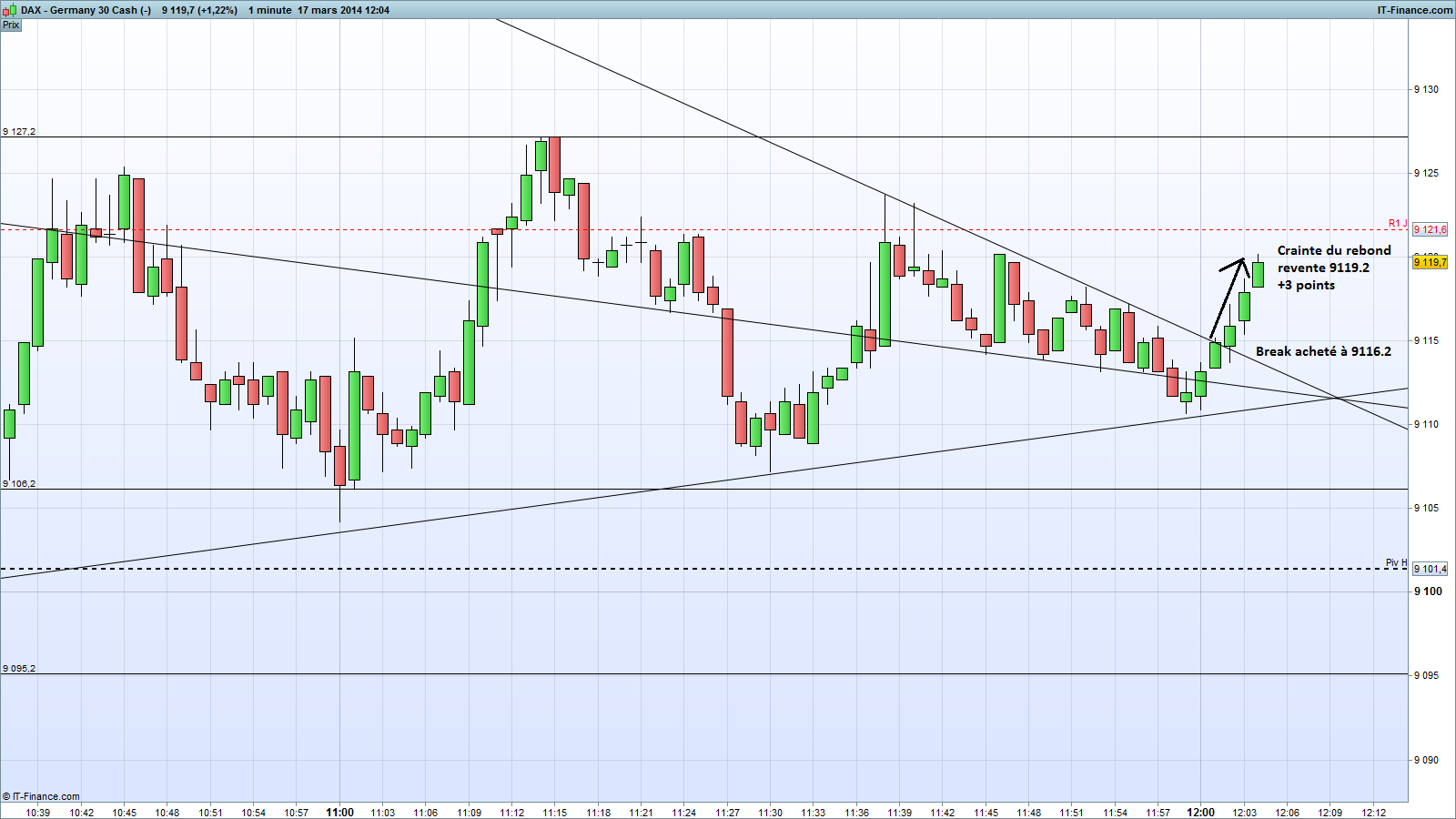The image size is (1456, 819).
Task: Click the 9 106,2 horizontal line label
Action: pyautogui.click(x=19, y=484)
